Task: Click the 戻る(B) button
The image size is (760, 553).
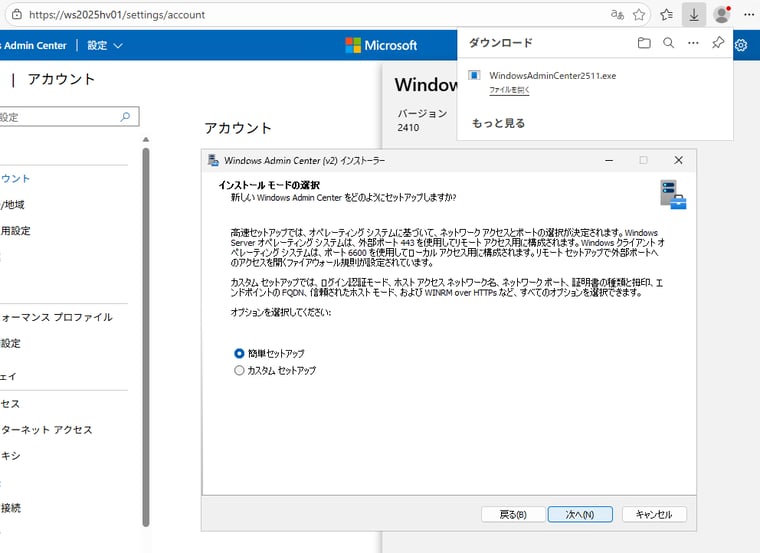Action: 513,515
